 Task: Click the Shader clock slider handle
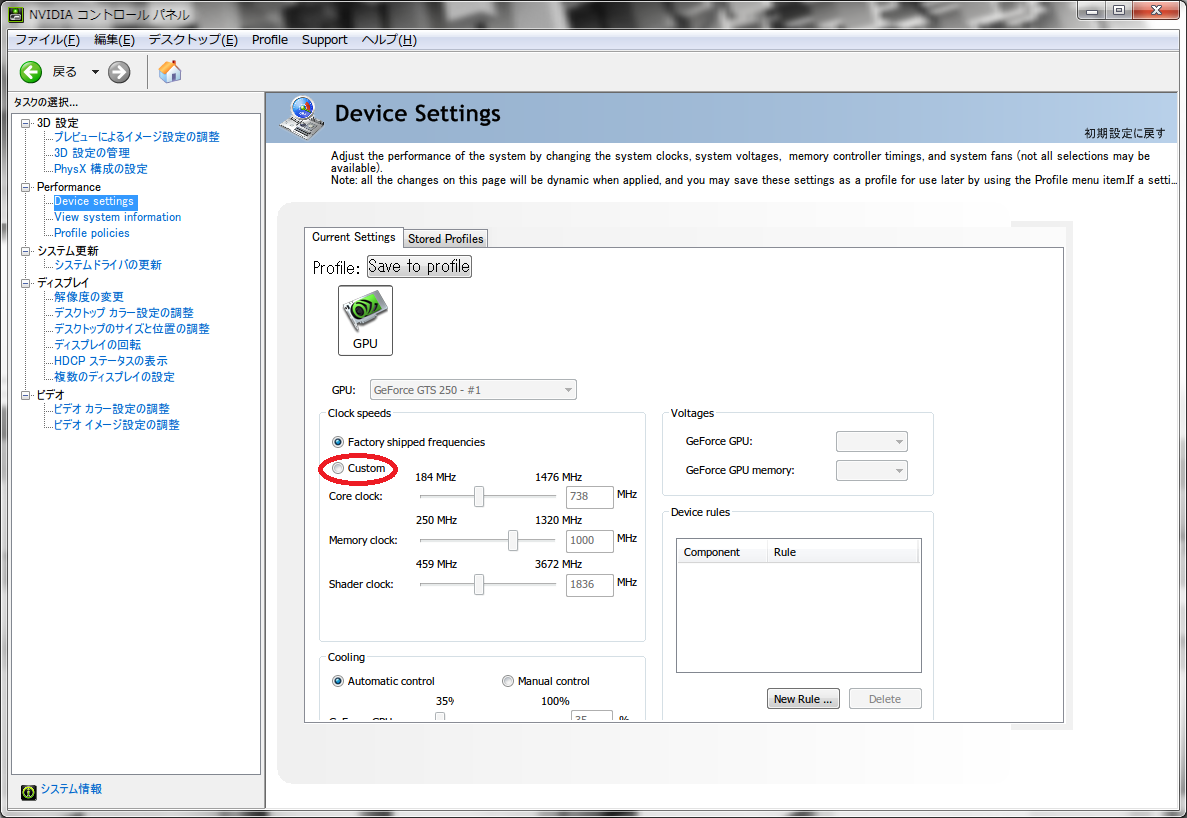(x=478, y=584)
